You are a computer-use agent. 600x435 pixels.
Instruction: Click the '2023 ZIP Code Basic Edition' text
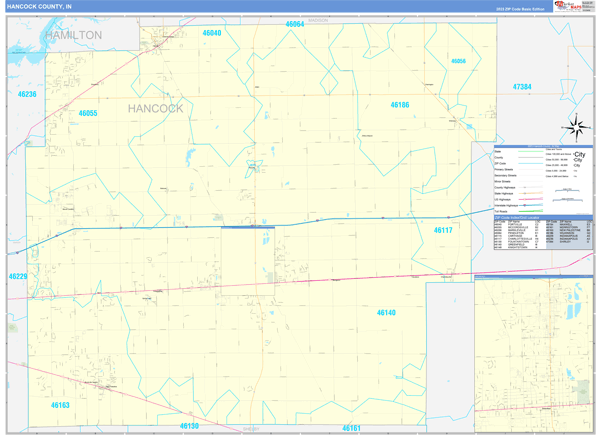pyautogui.click(x=520, y=9)
